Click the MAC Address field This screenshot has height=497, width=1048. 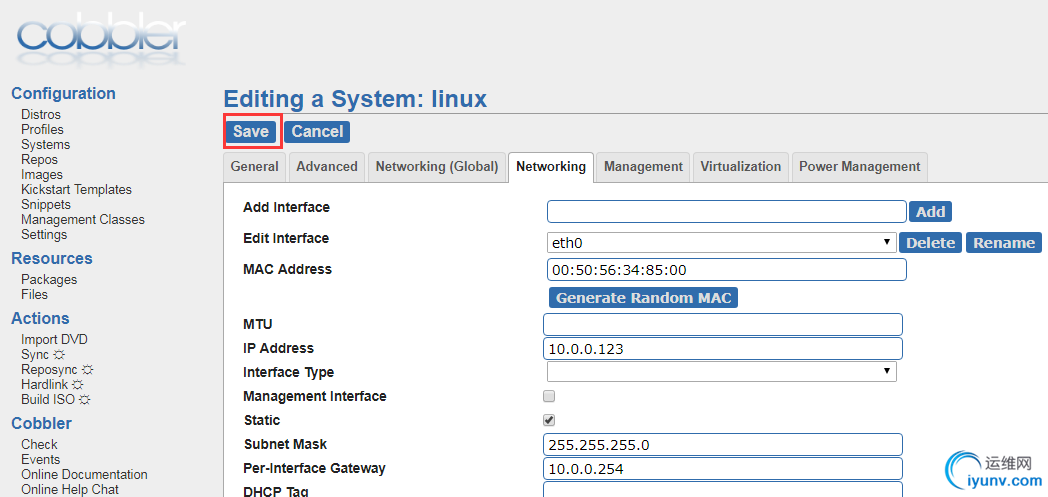(727, 270)
